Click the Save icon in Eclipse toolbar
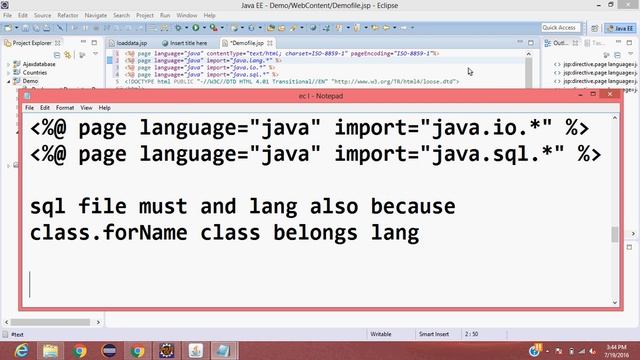The image size is (640, 360). (25, 28)
